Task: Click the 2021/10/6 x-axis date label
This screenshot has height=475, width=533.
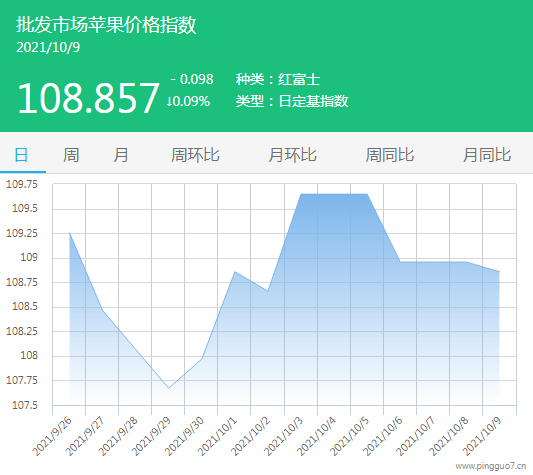Action: [x=382, y=436]
